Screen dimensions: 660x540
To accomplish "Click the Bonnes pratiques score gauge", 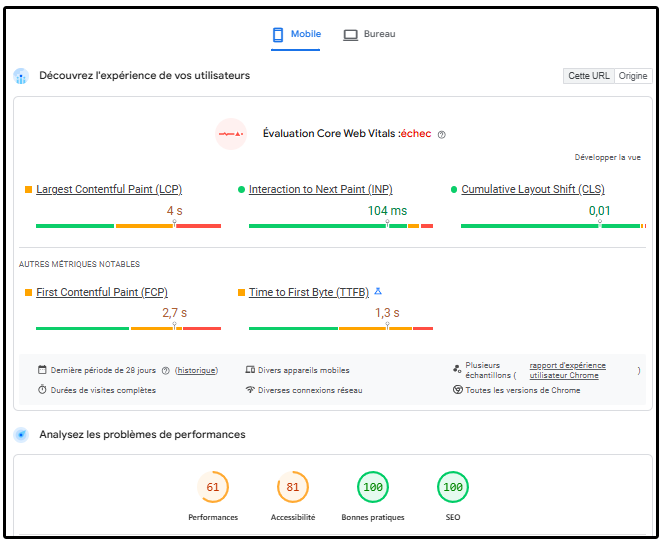I will pos(373,488).
